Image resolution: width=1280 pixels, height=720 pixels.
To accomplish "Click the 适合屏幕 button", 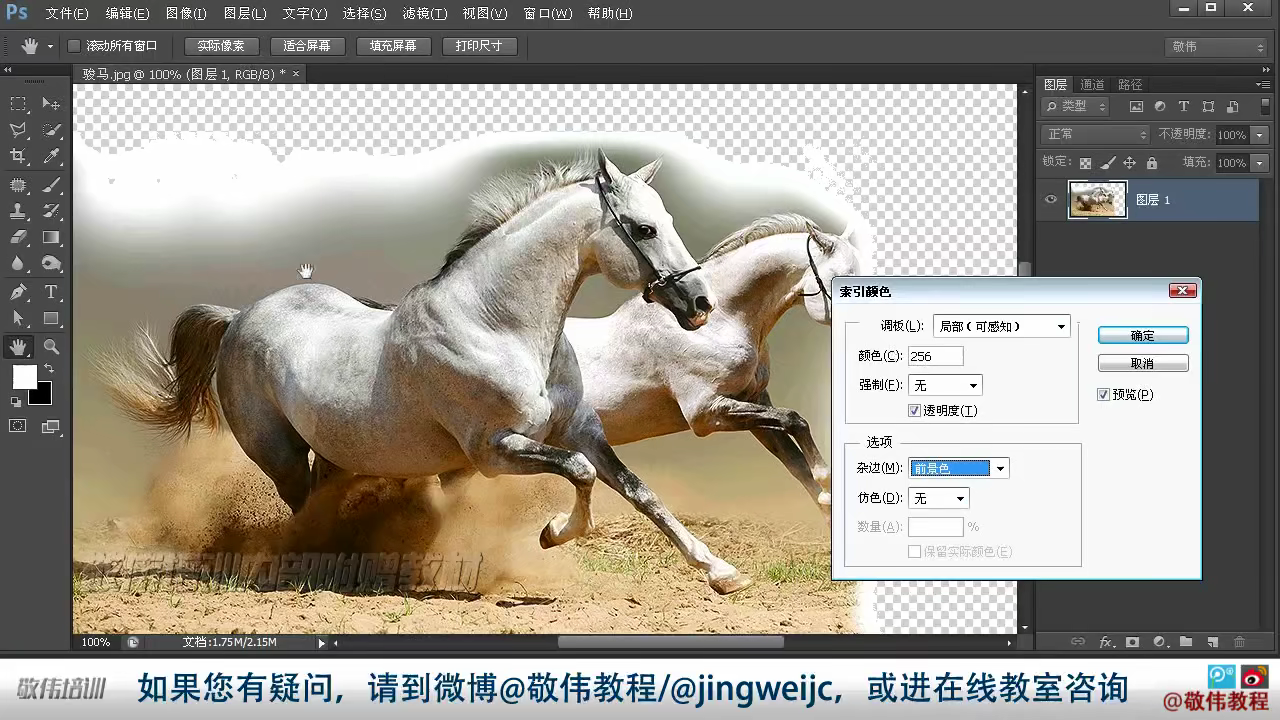I will 308,46.
